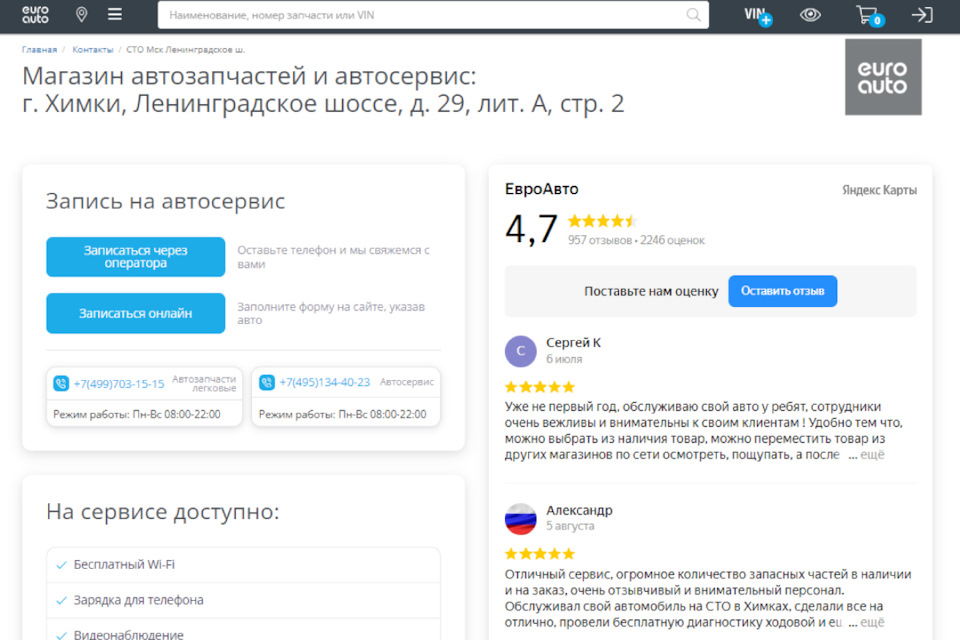Open the viewed items eye icon
Image resolution: width=960 pixels, height=640 pixels.
click(810, 15)
